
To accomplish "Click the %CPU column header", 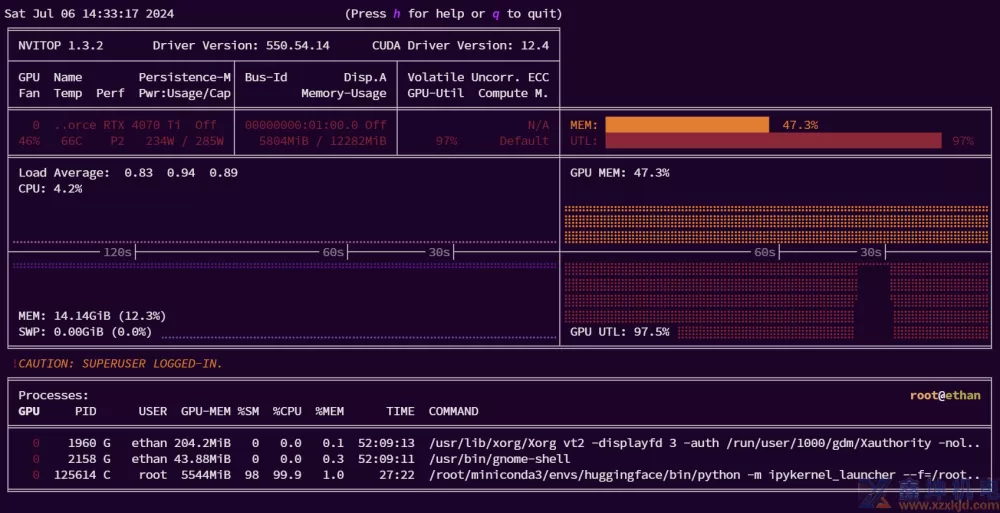I will [x=288, y=412].
